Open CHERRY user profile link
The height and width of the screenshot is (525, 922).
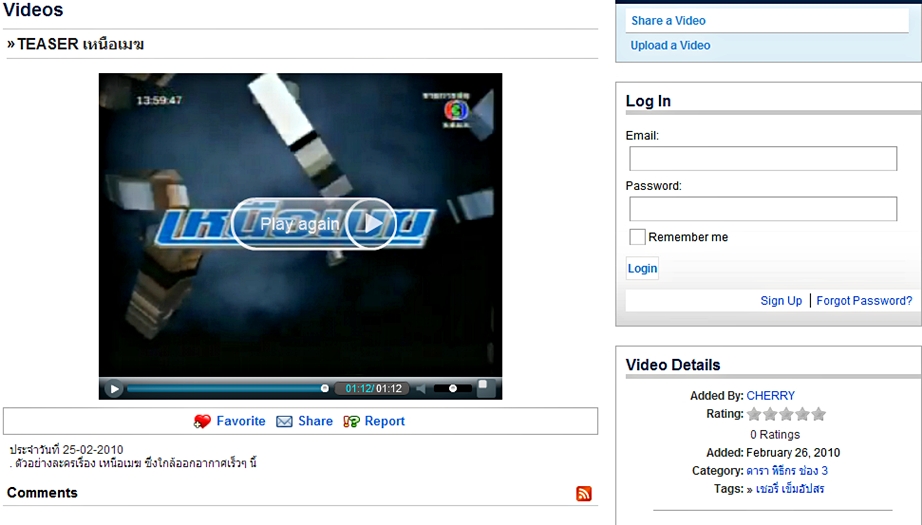coord(770,396)
